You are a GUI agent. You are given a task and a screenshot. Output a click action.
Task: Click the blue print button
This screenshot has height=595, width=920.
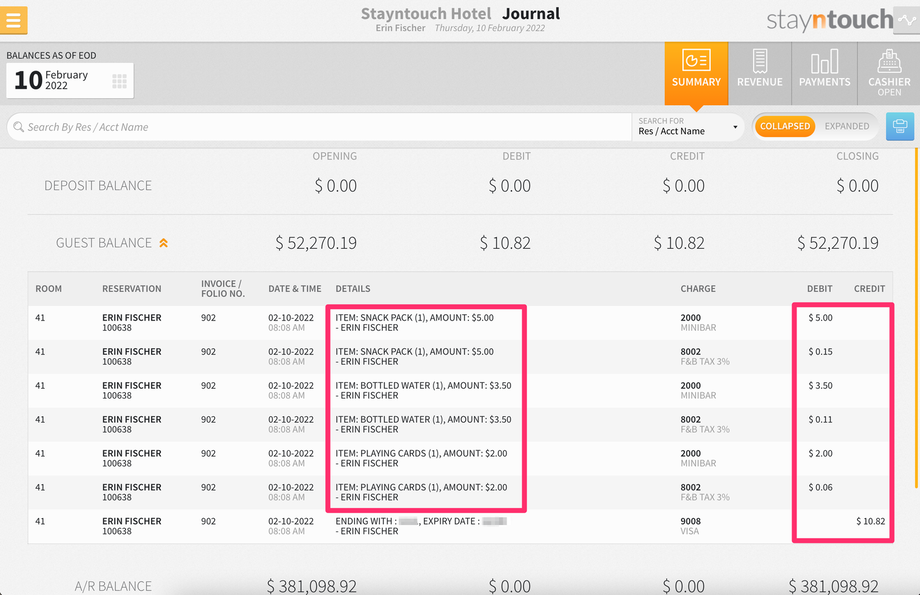click(900, 126)
